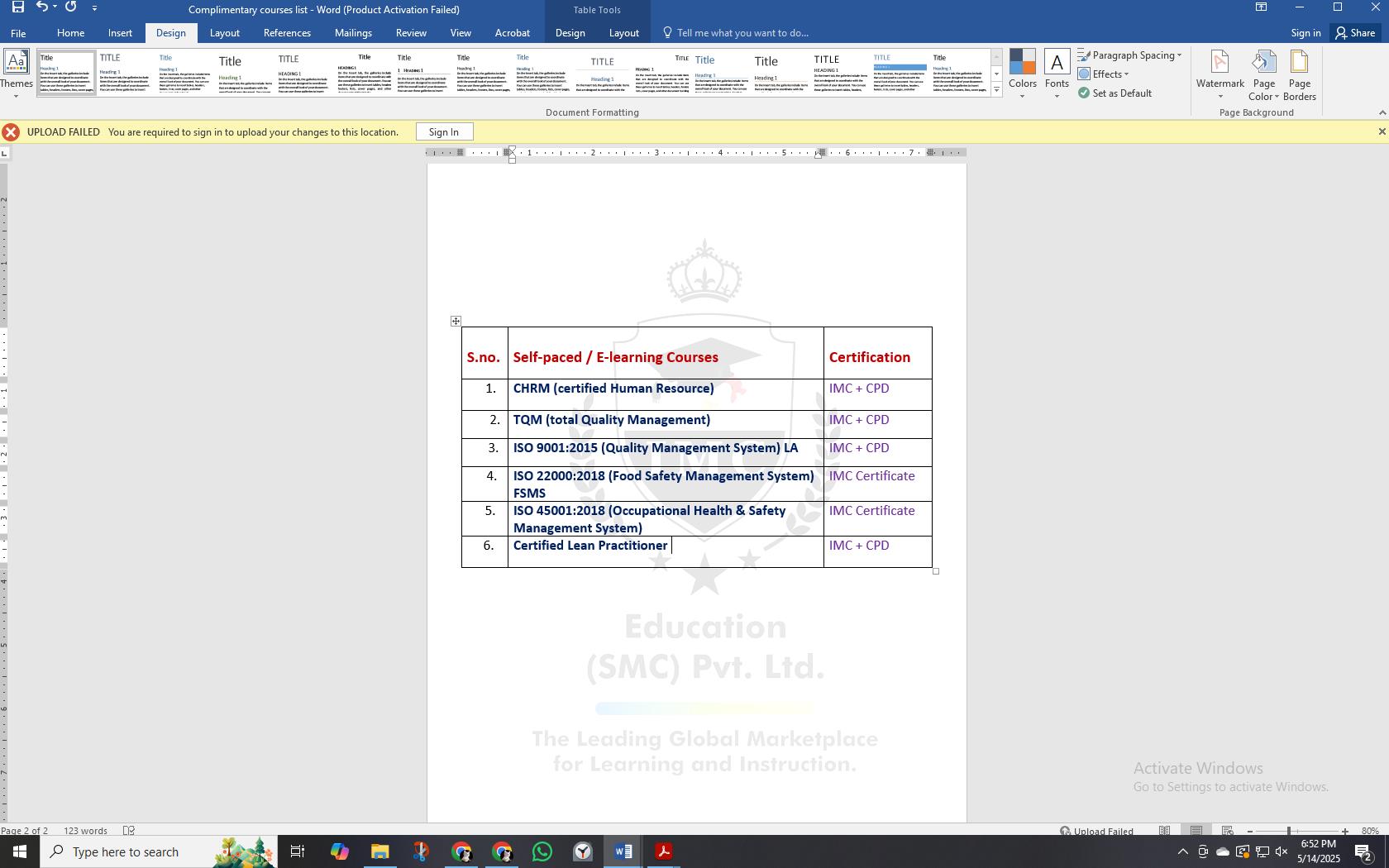Click the red Upload Failed error icon
This screenshot has height=868, width=1389.
click(11, 132)
